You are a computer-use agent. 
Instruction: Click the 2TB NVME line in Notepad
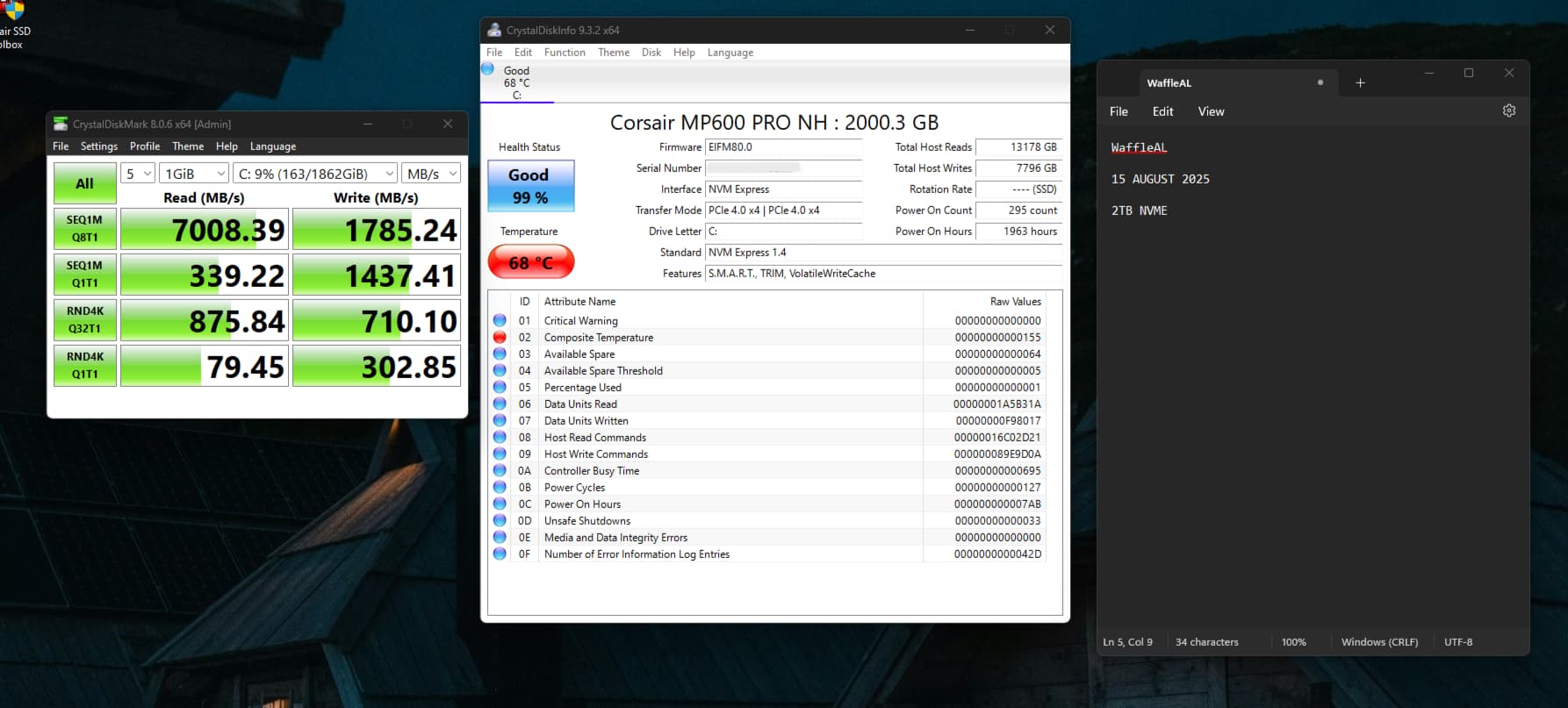point(1139,211)
